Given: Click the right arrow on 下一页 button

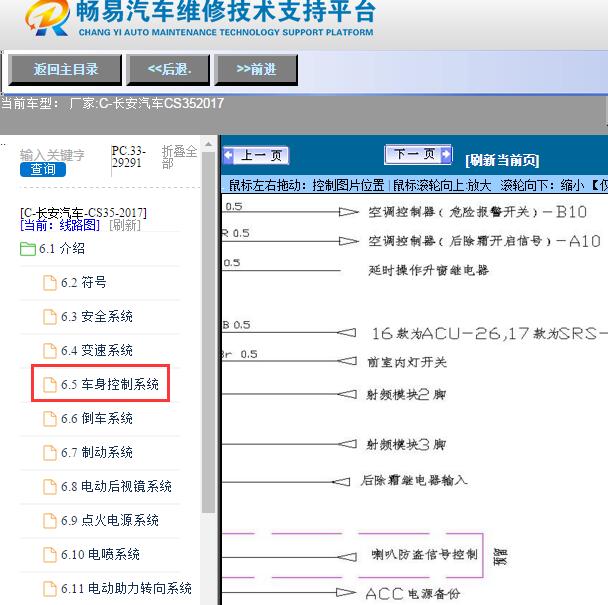Looking at the screenshot, I should (x=446, y=154).
